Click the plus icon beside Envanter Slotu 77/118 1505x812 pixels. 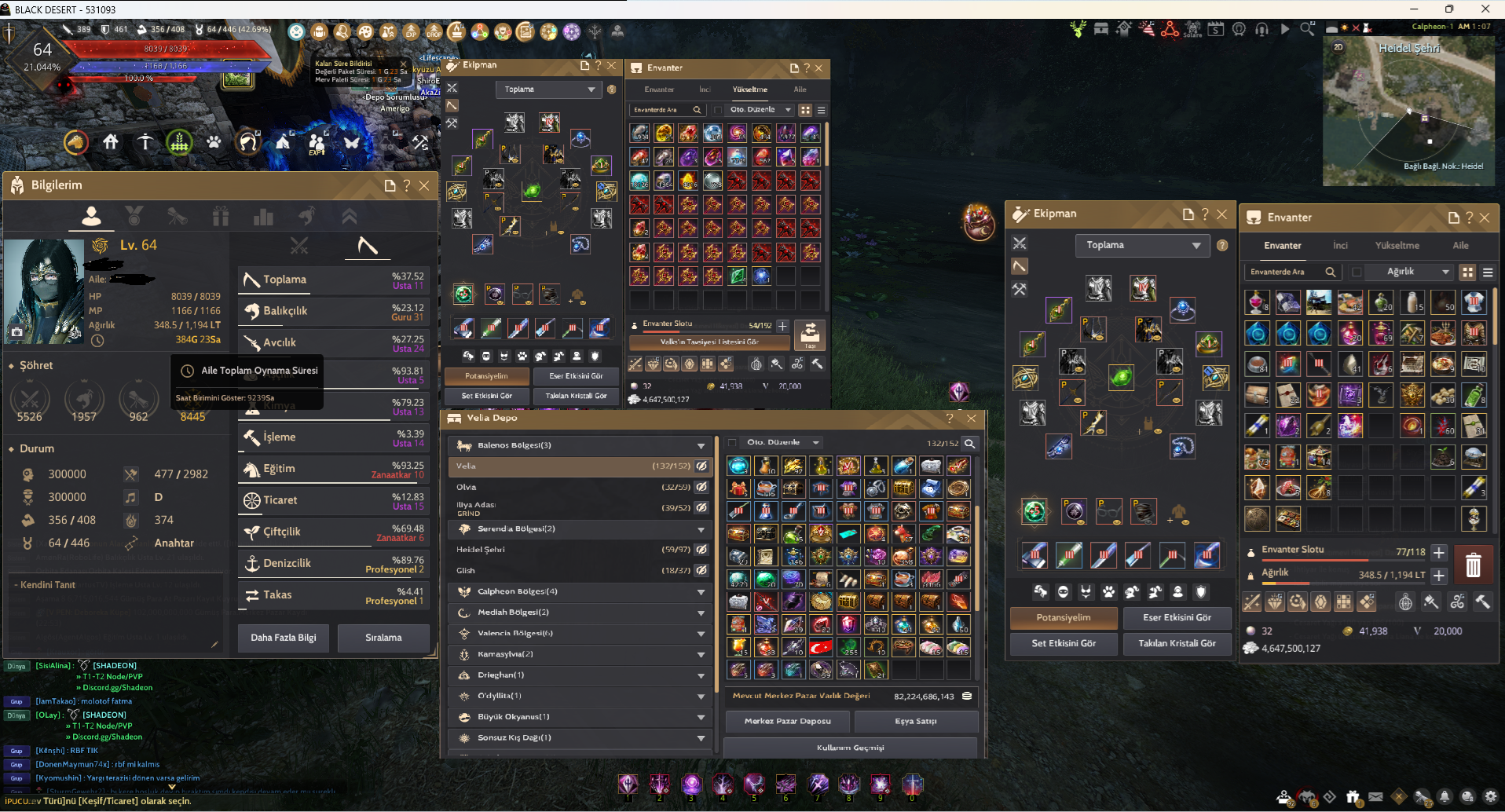click(1439, 552)
